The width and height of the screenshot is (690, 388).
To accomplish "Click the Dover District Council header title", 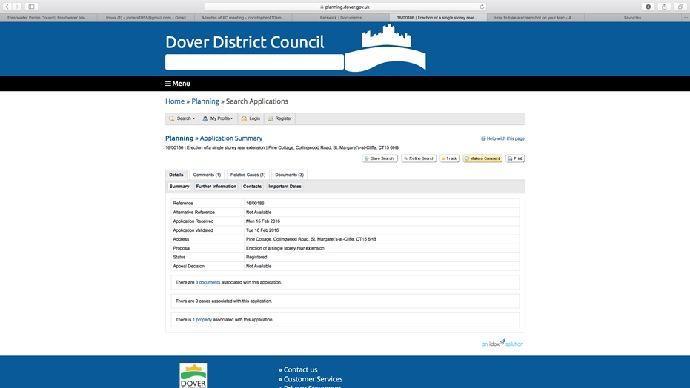I will click(245, 42).
